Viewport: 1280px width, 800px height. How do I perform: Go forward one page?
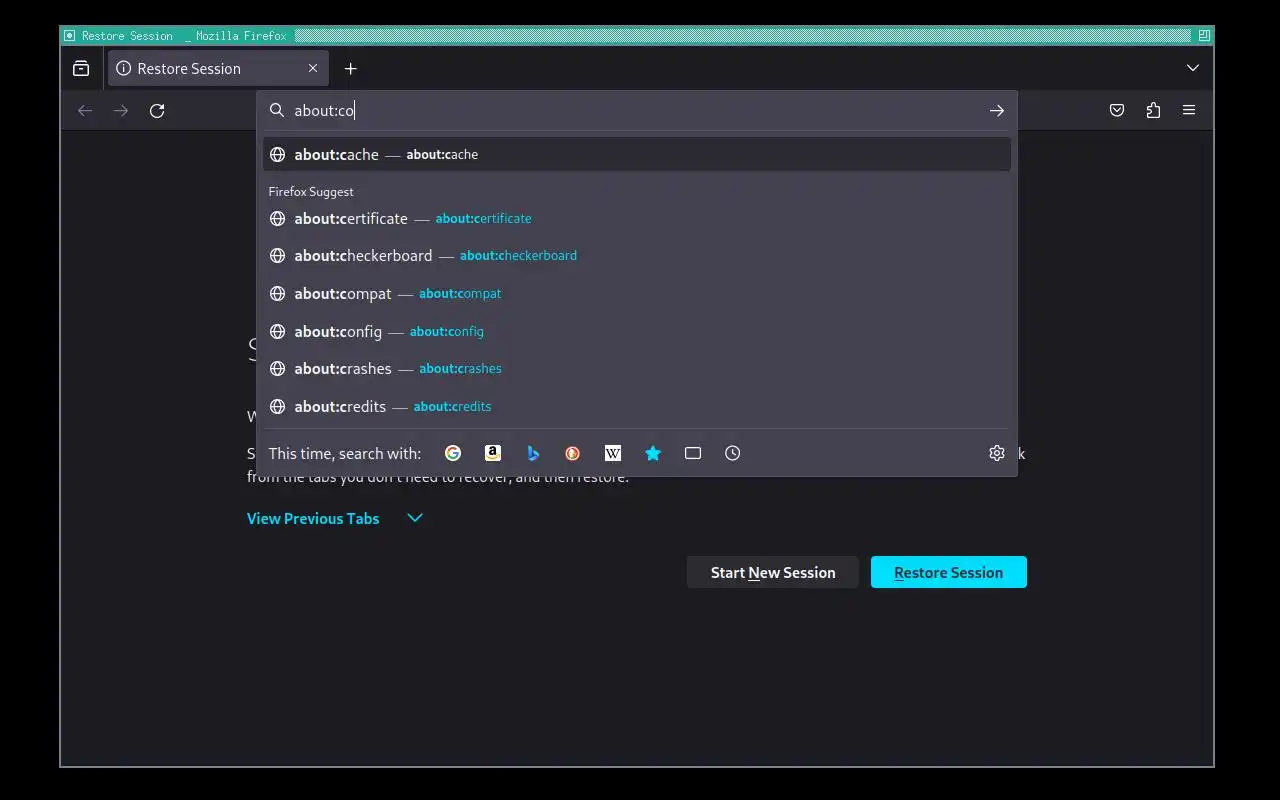pyautogui.click(x=121, y=110)
